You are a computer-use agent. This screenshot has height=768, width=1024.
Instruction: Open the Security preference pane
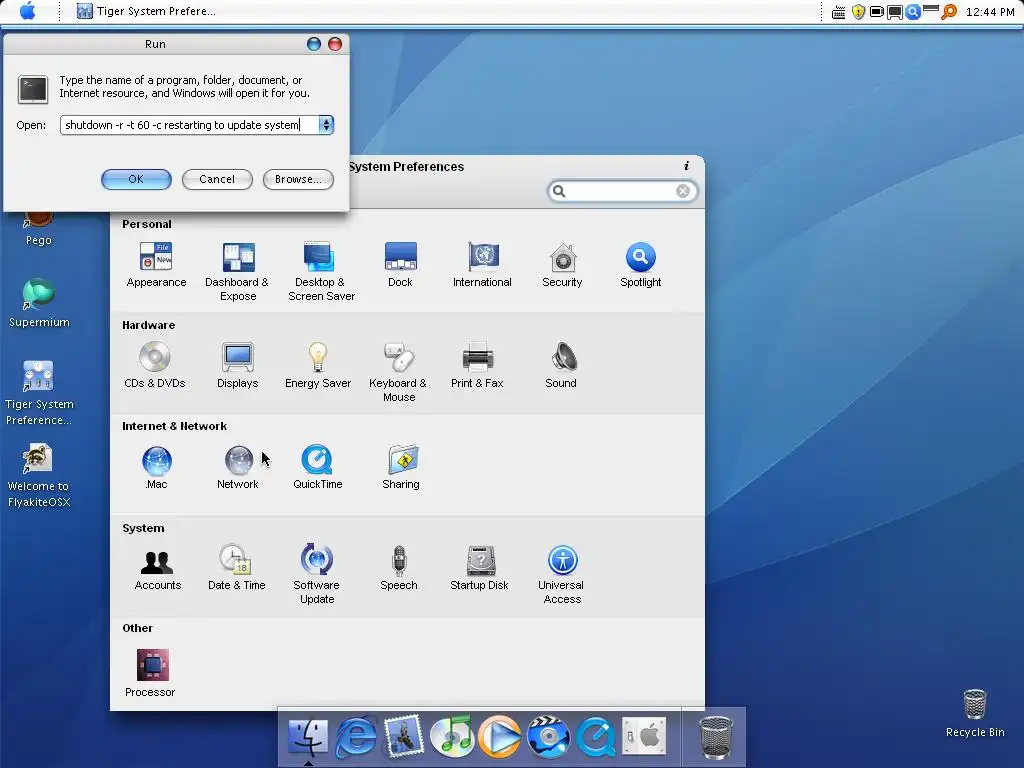pos(562,264)
